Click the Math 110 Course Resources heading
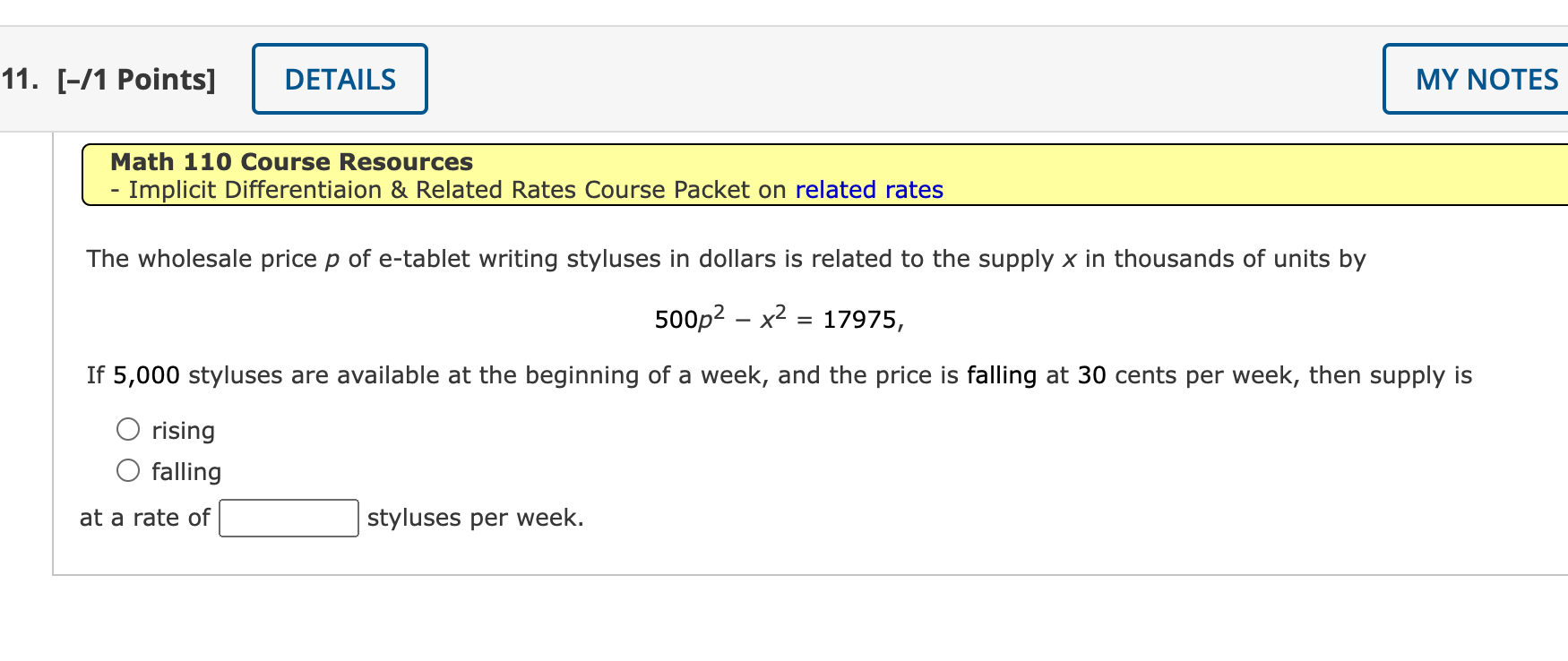The image size is (1568, 661). coord(290,161)
